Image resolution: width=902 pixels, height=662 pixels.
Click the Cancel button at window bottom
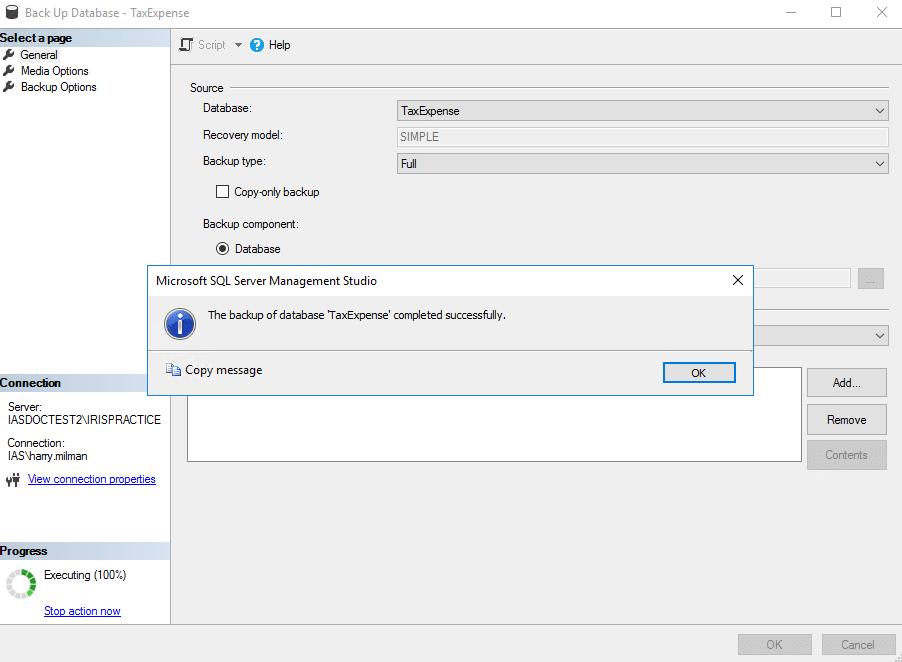coord(858,645)
